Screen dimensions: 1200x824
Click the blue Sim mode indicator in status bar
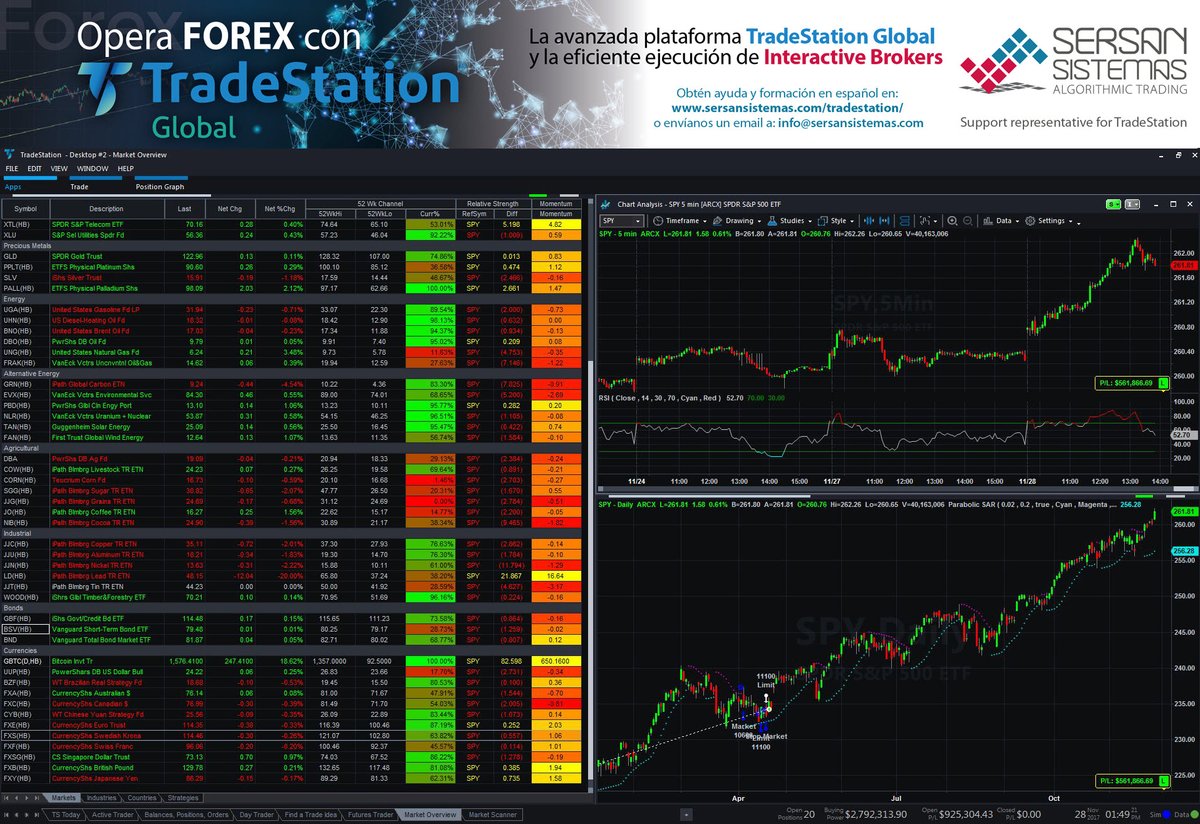pyautogui.click(x=1166, y=814)
